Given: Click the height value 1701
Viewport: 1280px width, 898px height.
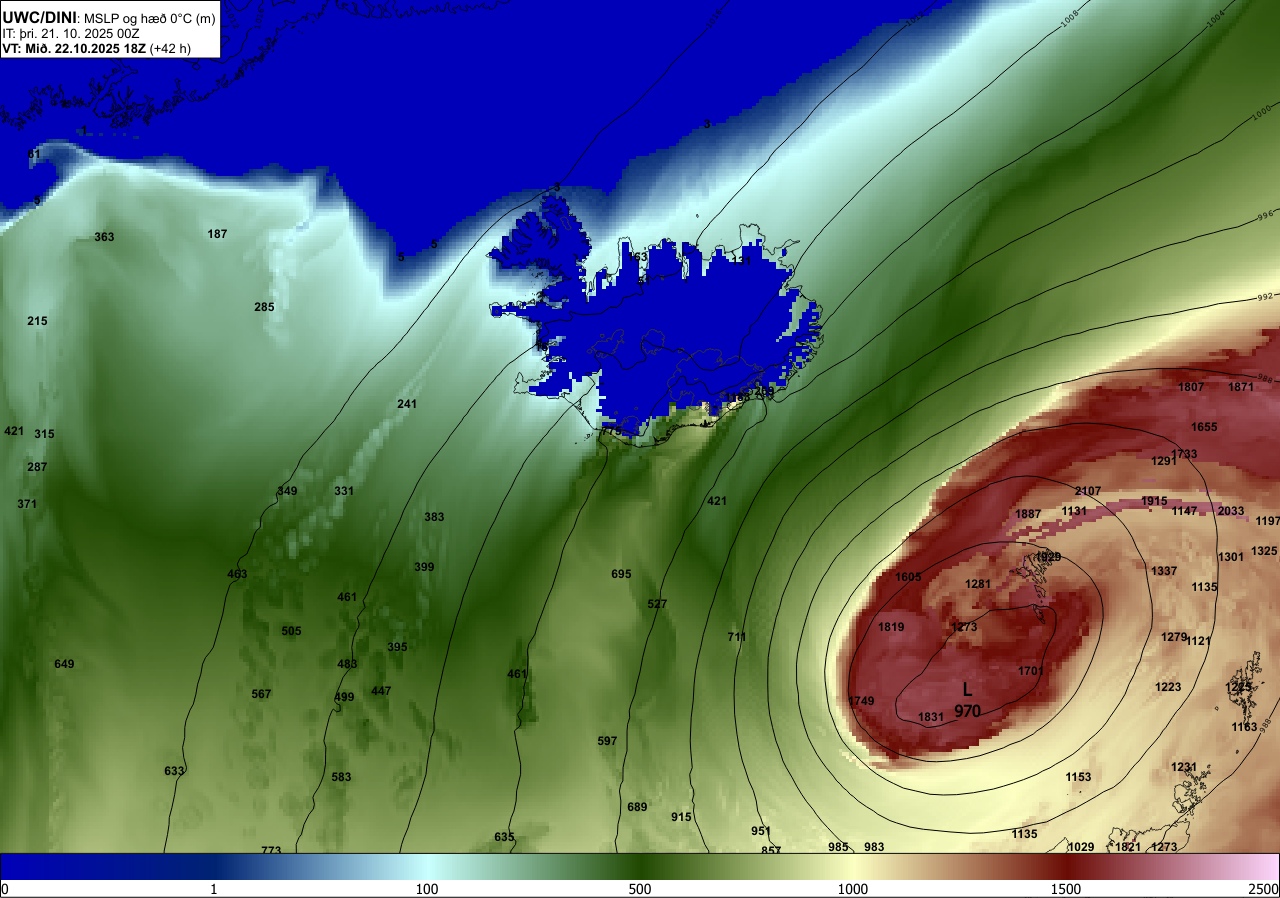Looking at the screenshot, I should point(1031,671).
